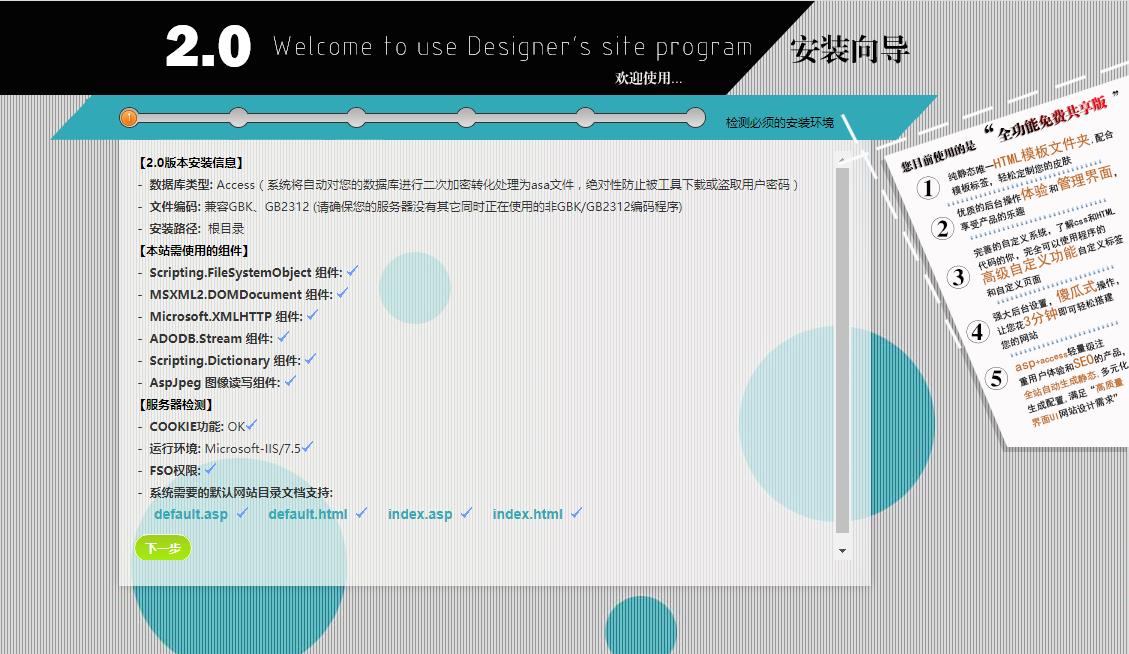Image resolution: width=1129 pixels, height=654 pixels.
Task: Click circled number 2 on the flyer
Action: coord(943,229)
